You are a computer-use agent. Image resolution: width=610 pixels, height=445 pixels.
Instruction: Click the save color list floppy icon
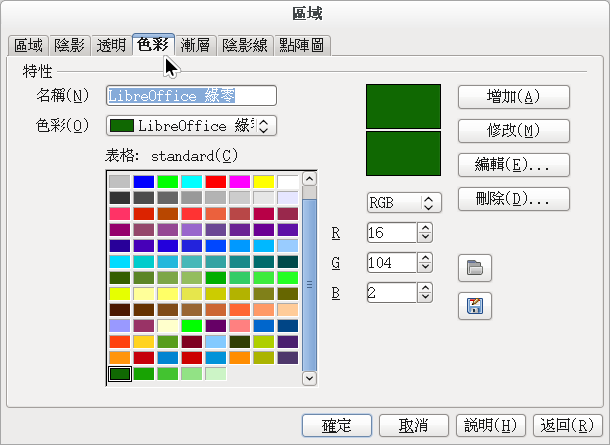pyautogui.click(x=474, y=307)
